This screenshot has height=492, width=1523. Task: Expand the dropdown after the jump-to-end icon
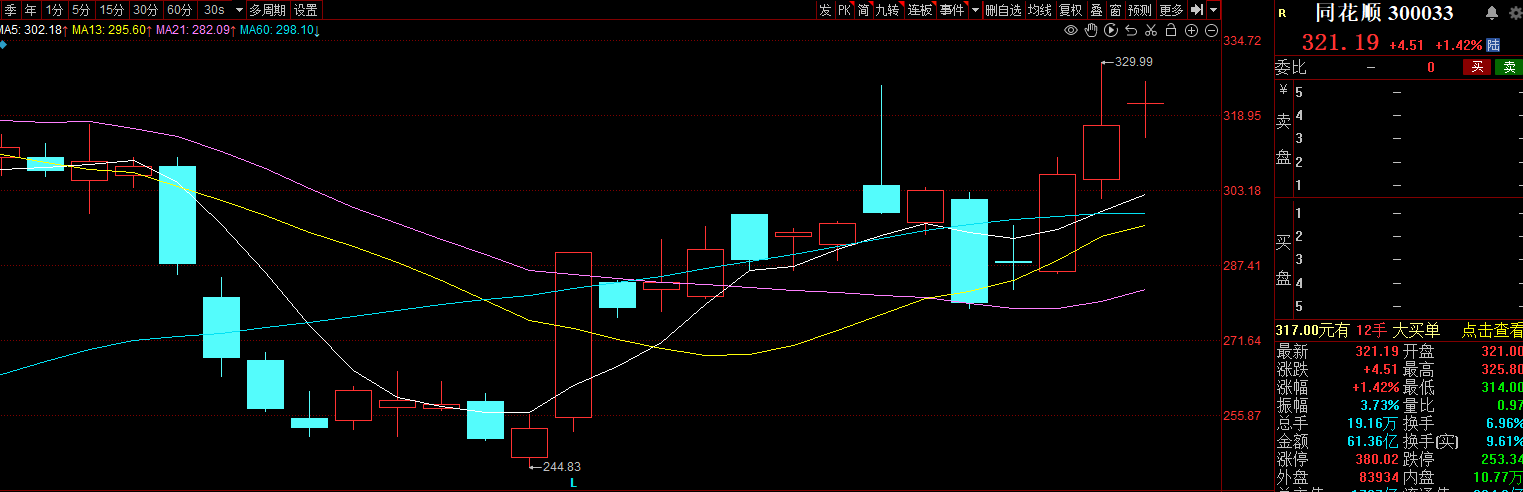(x=1213, y=10)
